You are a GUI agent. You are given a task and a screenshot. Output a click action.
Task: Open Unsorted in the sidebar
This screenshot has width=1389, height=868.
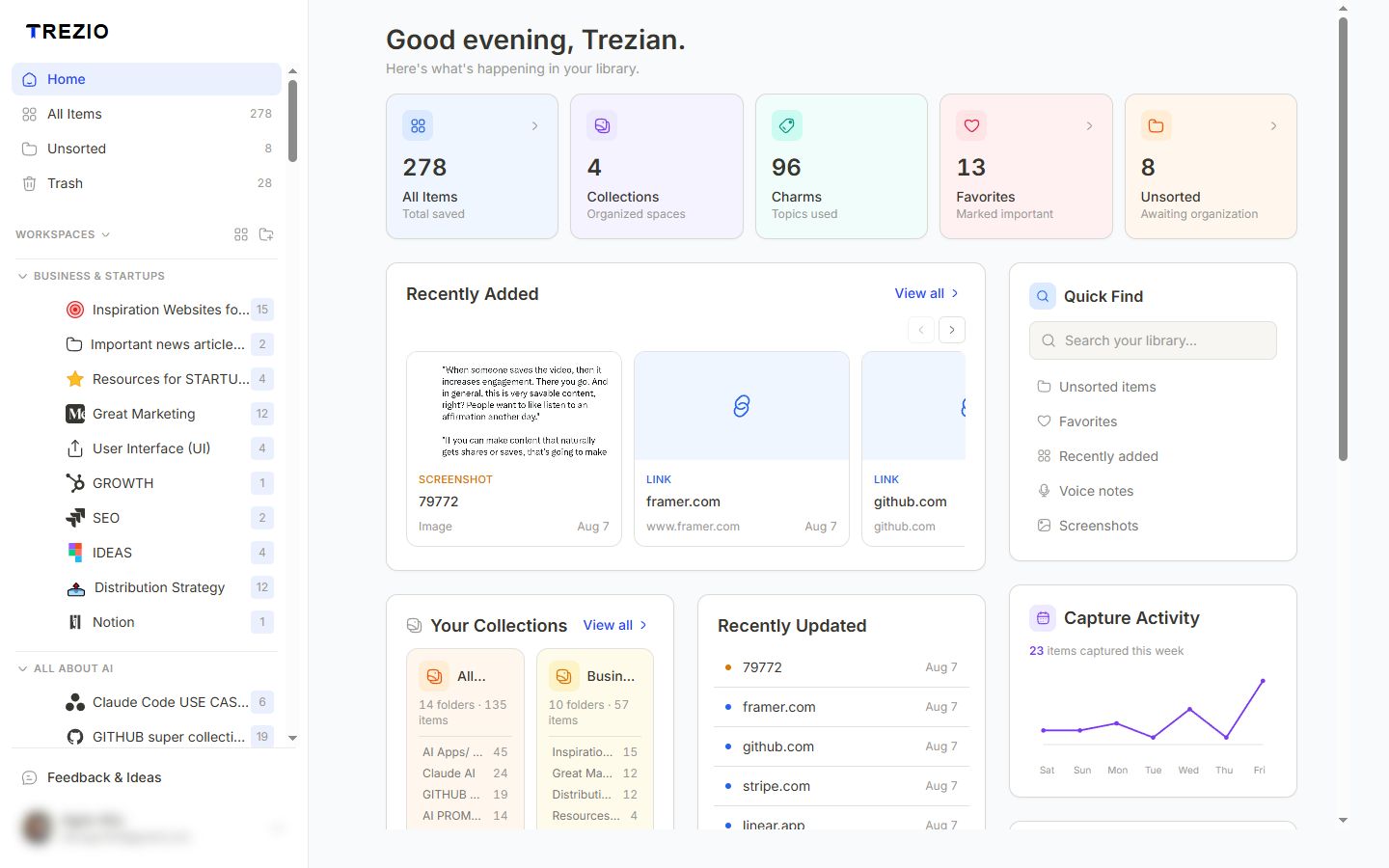point(147,149)
